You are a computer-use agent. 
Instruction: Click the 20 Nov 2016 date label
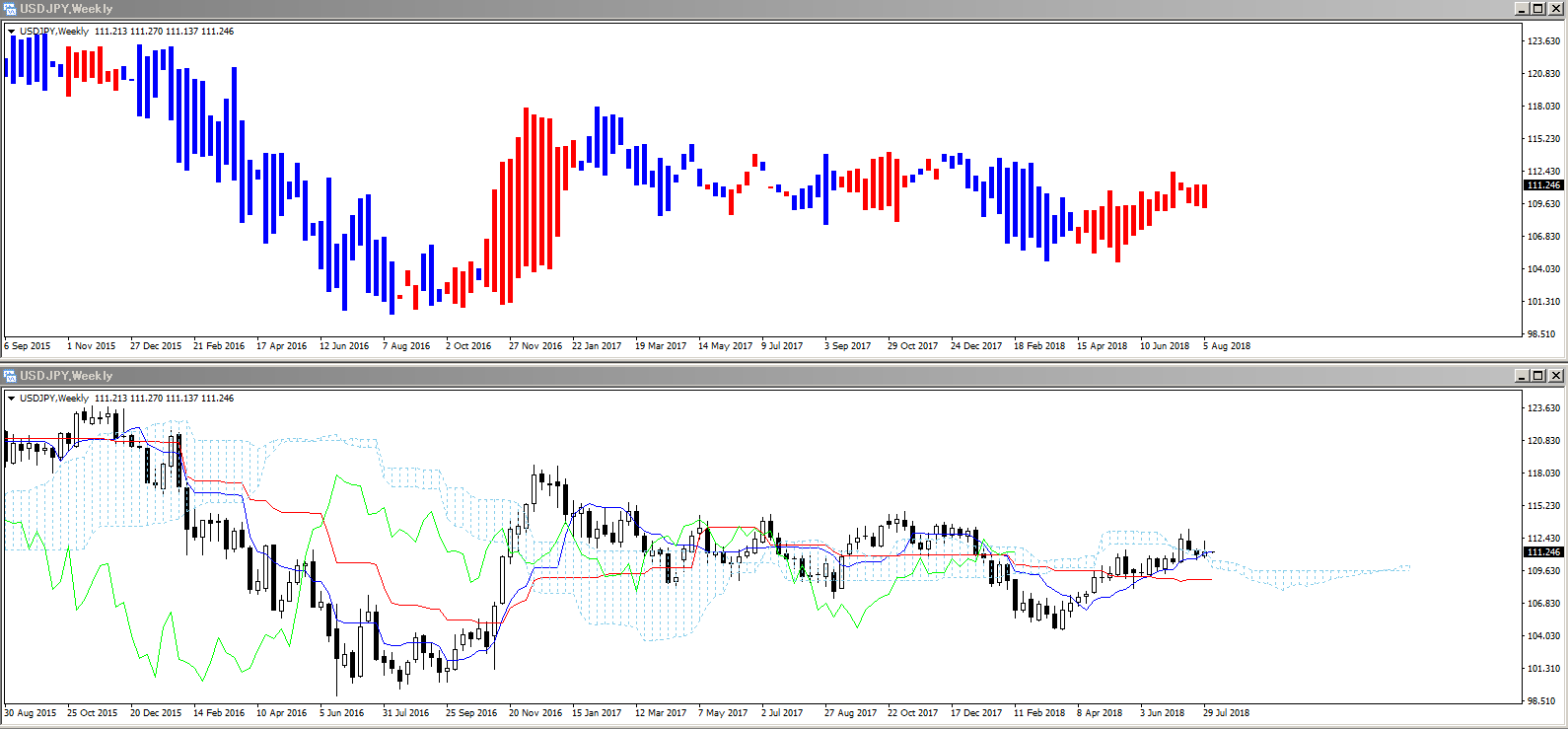(535, 713)
